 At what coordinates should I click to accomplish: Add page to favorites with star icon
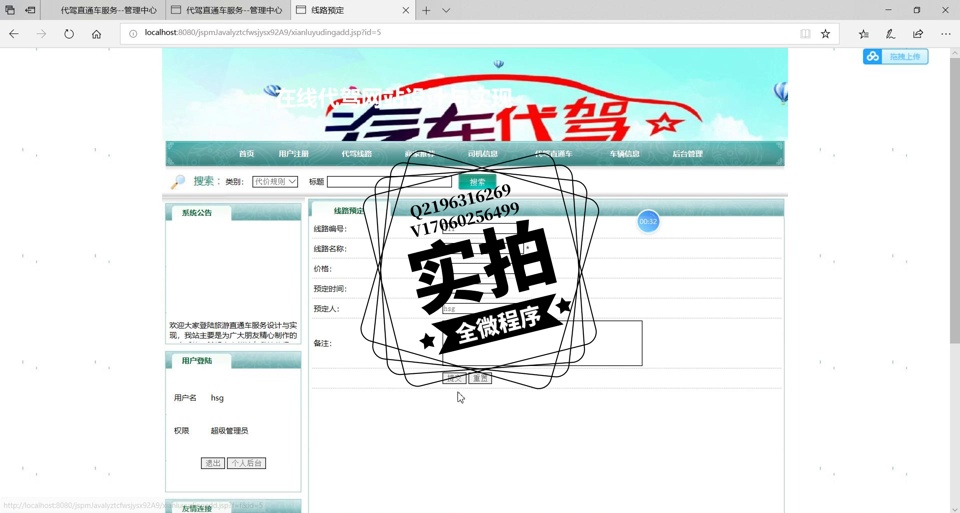click(x=825, y=33)
